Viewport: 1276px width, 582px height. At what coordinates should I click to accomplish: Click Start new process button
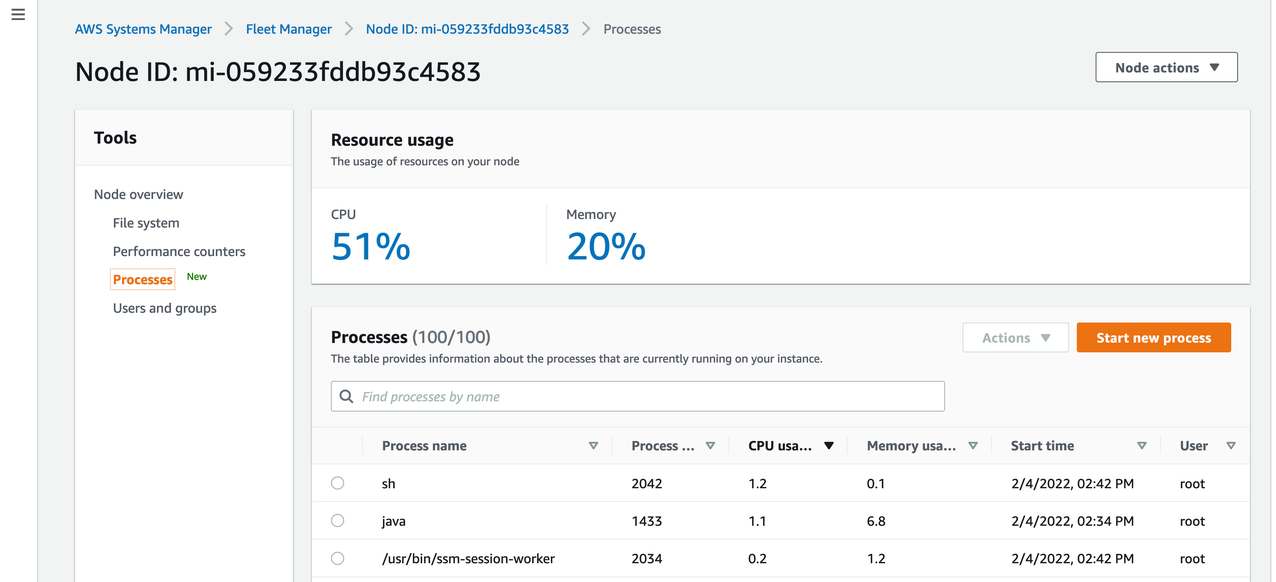pos(1153,338)
